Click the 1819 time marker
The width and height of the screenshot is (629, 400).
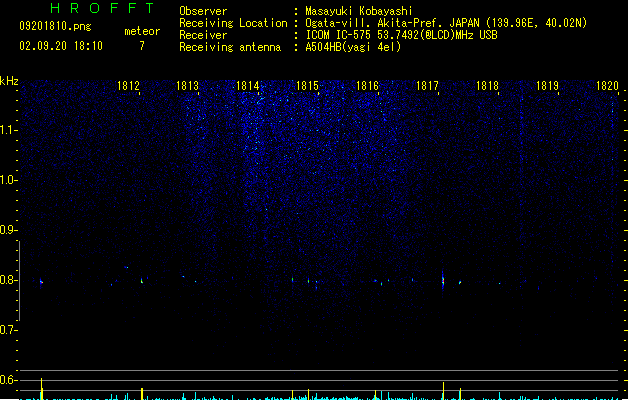click(x=548, y=86)
